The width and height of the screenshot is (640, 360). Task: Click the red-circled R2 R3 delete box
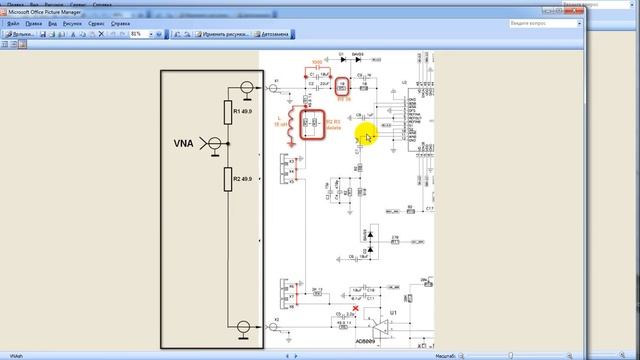[x=312, y=124]
